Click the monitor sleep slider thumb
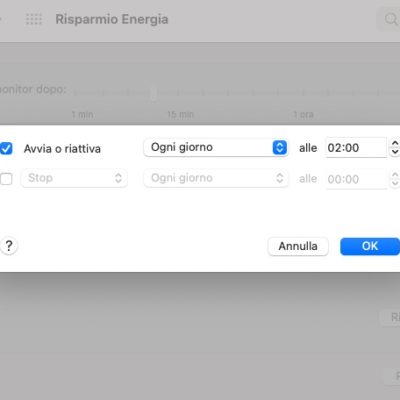The width and height of the screenshot is (400, 400). (153, 92)
